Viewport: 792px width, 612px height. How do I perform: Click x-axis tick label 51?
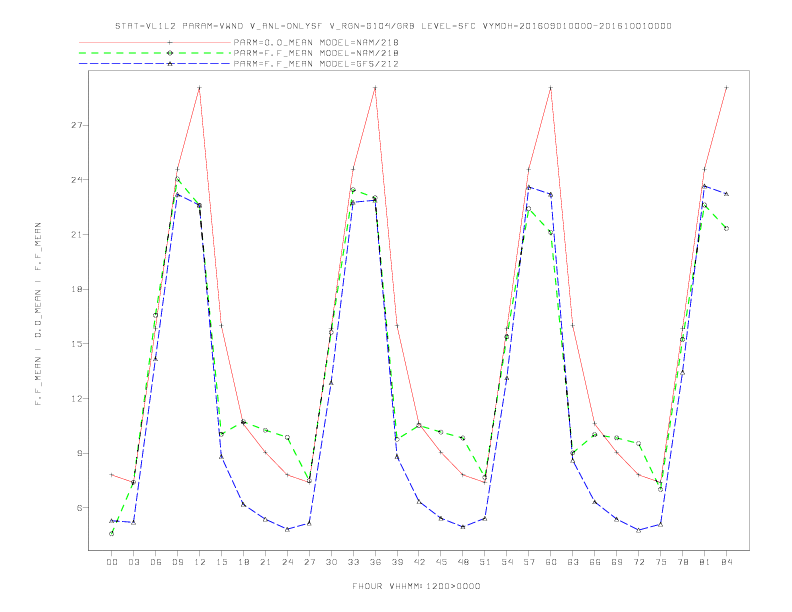pyautogui.click(x=485, y=562)
